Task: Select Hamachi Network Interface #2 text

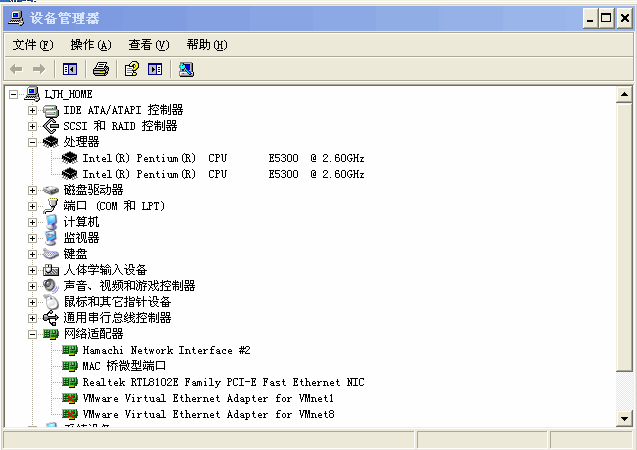Action: (167, 350)
